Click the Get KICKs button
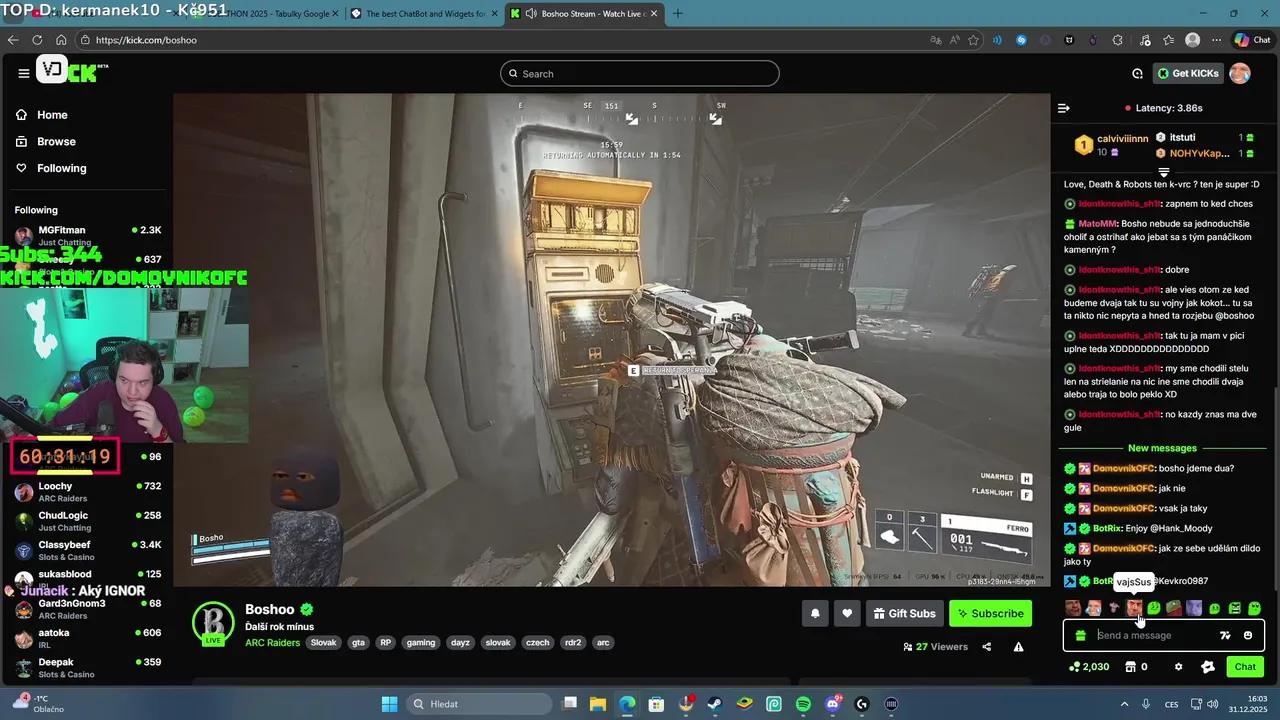1280x720 pixels. (1188, 73)
